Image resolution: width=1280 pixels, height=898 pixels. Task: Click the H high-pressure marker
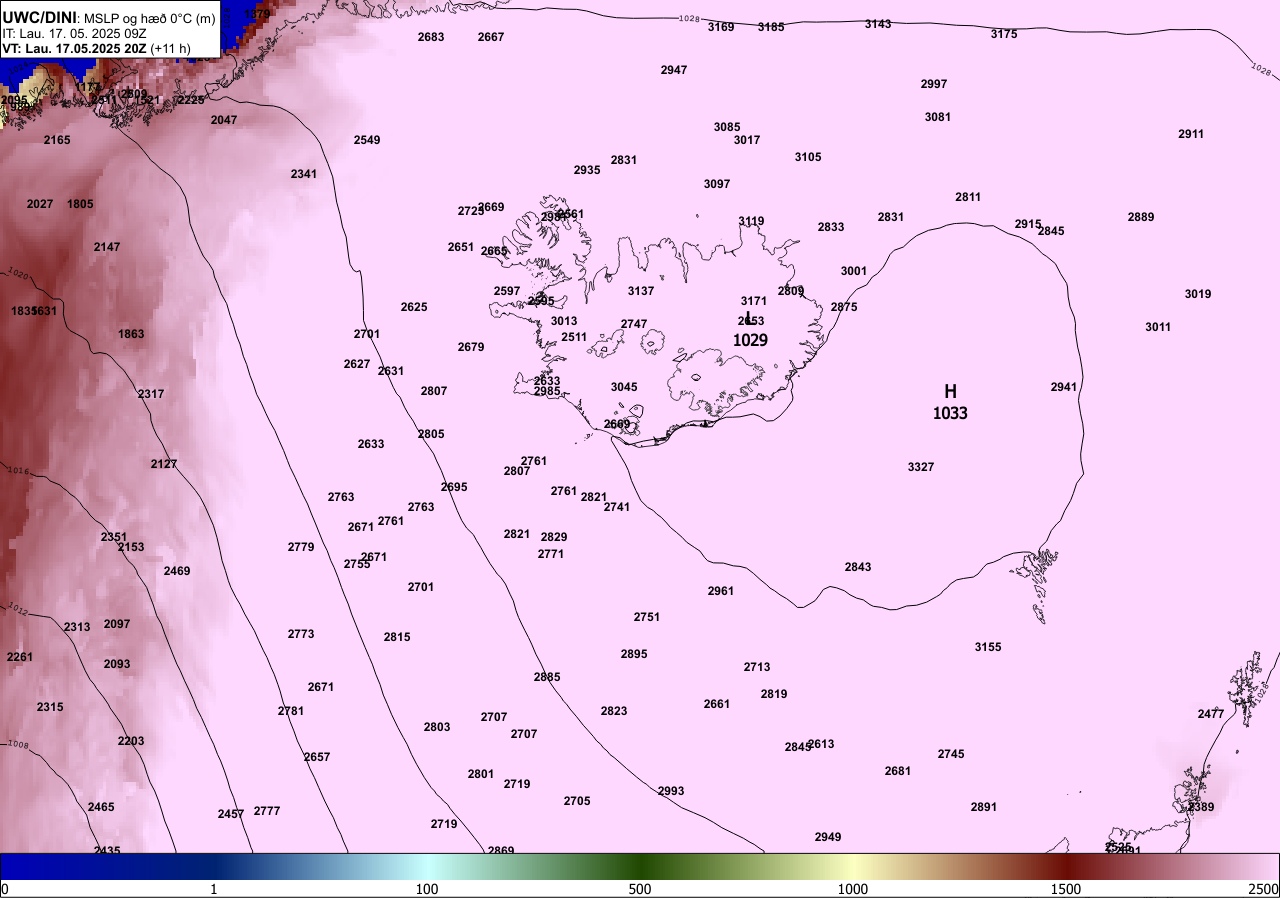(950, 392)
